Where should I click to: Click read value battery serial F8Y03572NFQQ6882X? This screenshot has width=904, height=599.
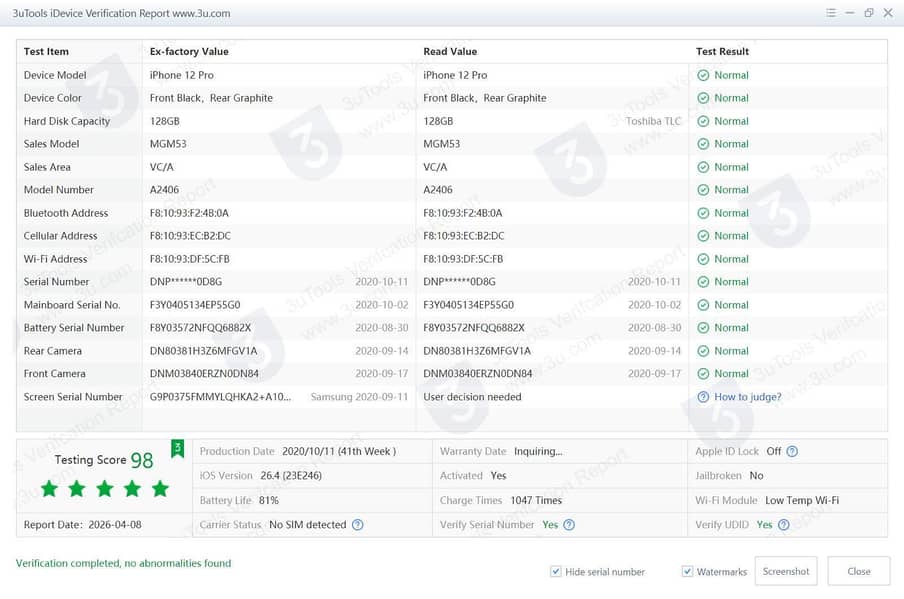474,327
